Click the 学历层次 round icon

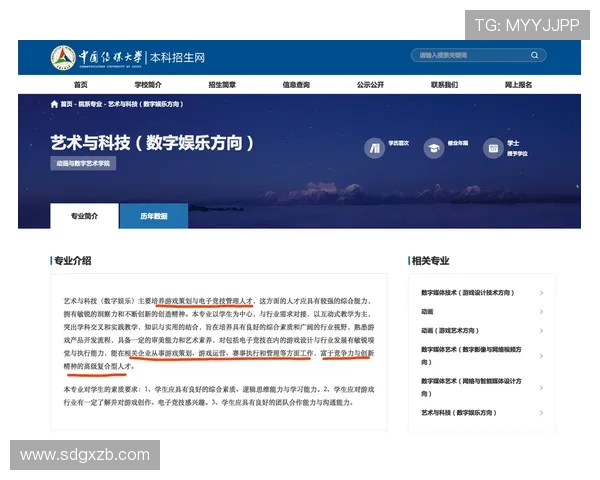(x=374, y=148)
